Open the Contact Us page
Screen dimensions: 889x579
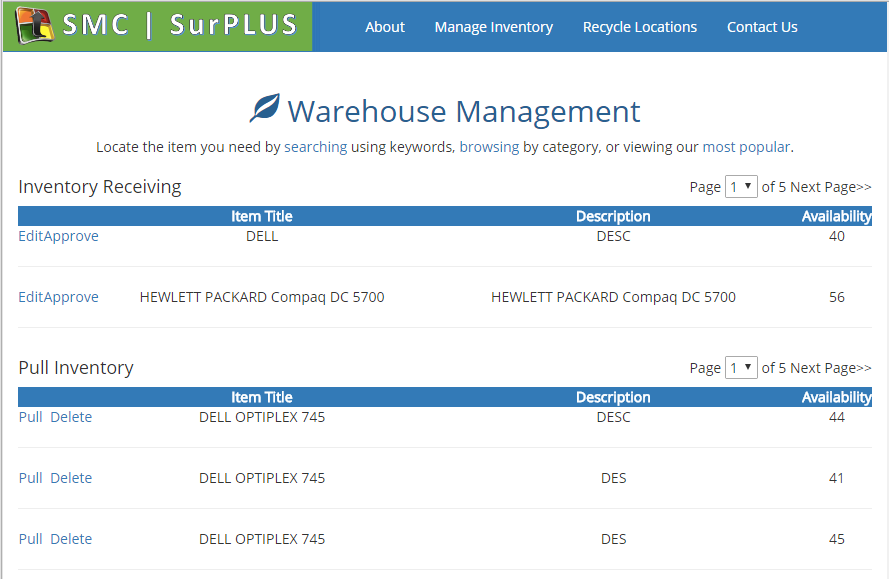tap(762, 27)
